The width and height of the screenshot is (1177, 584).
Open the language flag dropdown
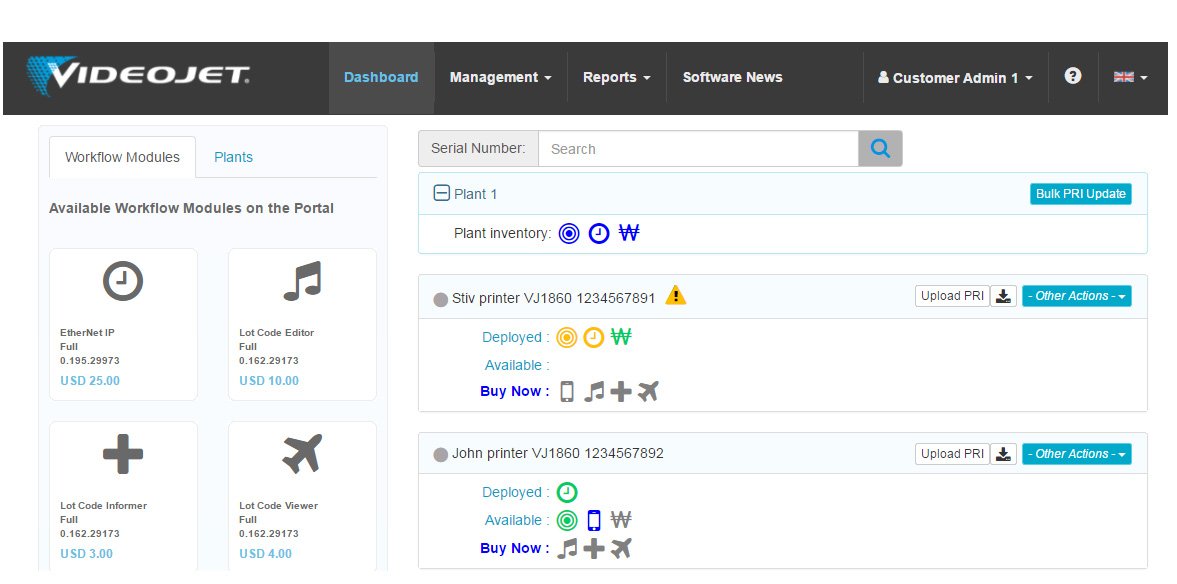[1130, 77]
